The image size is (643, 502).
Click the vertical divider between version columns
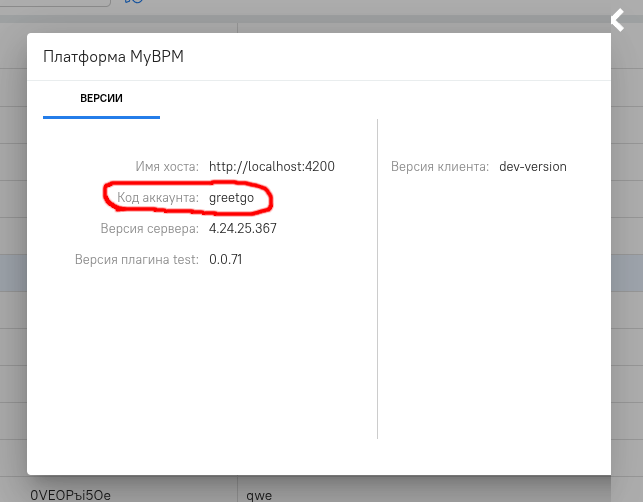coord(377,280)
